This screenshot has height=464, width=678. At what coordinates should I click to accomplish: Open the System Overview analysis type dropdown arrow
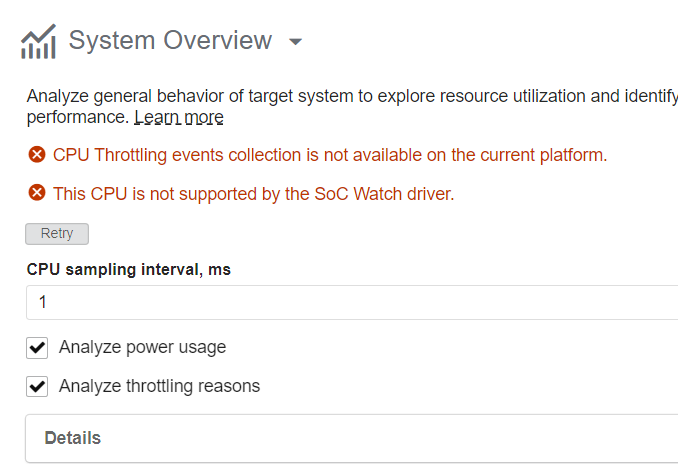tap(294, 42)
